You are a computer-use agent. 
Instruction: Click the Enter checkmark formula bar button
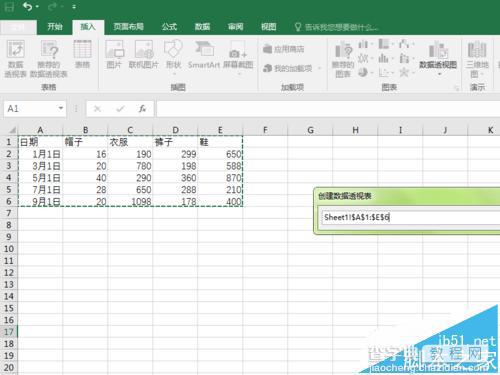[x=120, y=109]
